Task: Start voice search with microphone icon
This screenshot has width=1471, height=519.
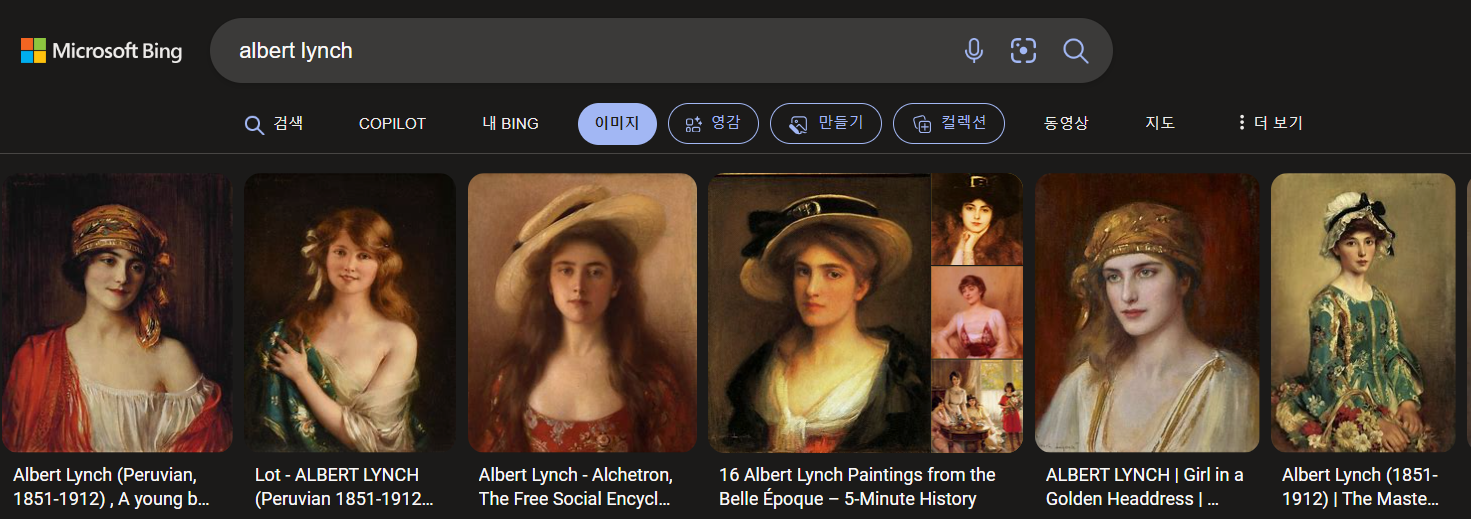Action: click(973, 51)
